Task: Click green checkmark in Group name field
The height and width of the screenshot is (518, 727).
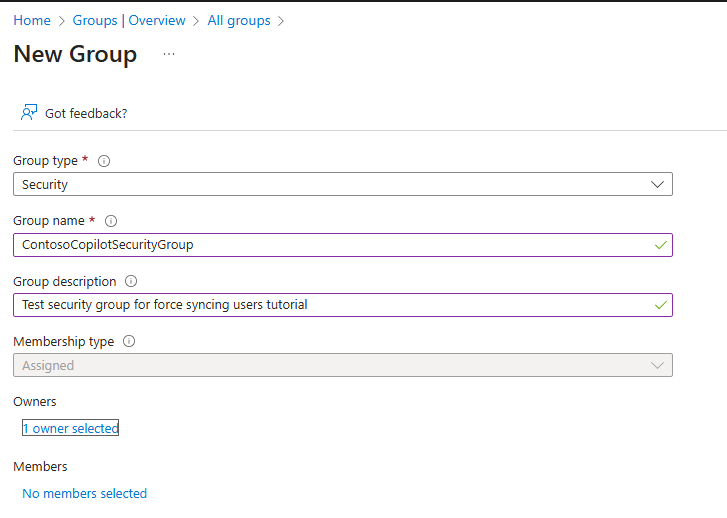Action: pos(659,245)
